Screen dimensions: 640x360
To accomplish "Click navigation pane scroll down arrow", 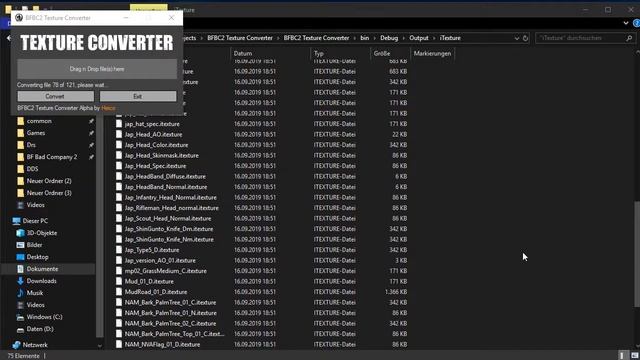I will [x=100, y=346].
